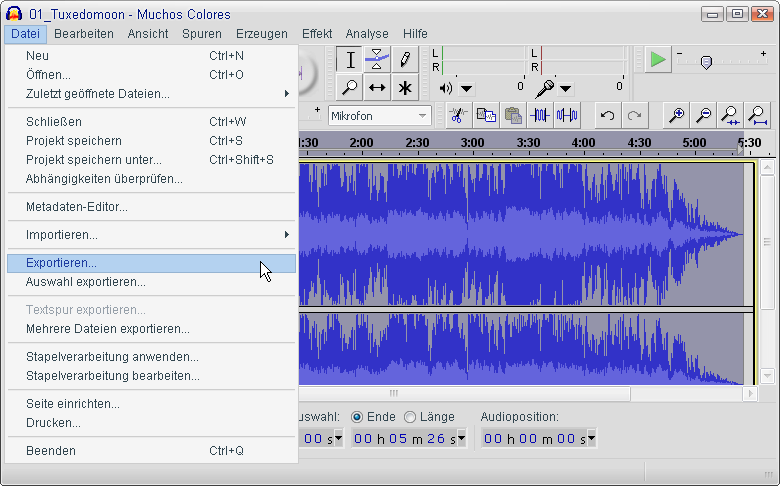This screenshot has height=486, width=780.
Task: Click the Paste clipboard icon
Action: click(513, 116)
